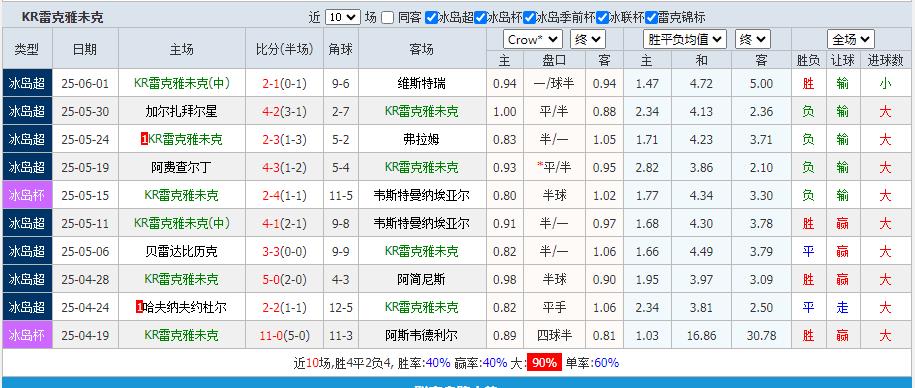Click the 角球 column header

click(341, 49)
